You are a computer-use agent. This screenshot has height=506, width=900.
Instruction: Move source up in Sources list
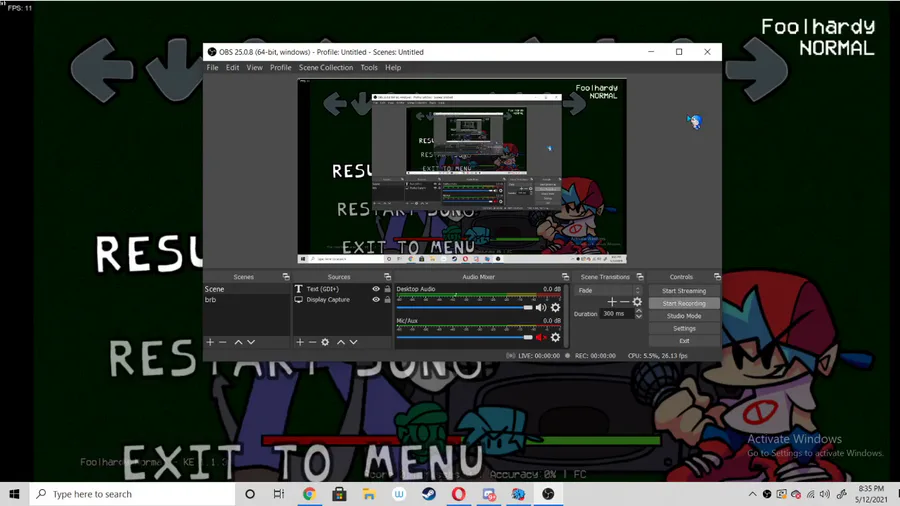tap(341, 342)
